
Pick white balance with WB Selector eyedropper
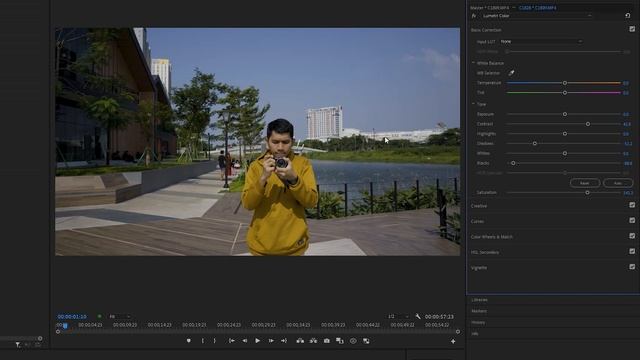pos(511,73)
